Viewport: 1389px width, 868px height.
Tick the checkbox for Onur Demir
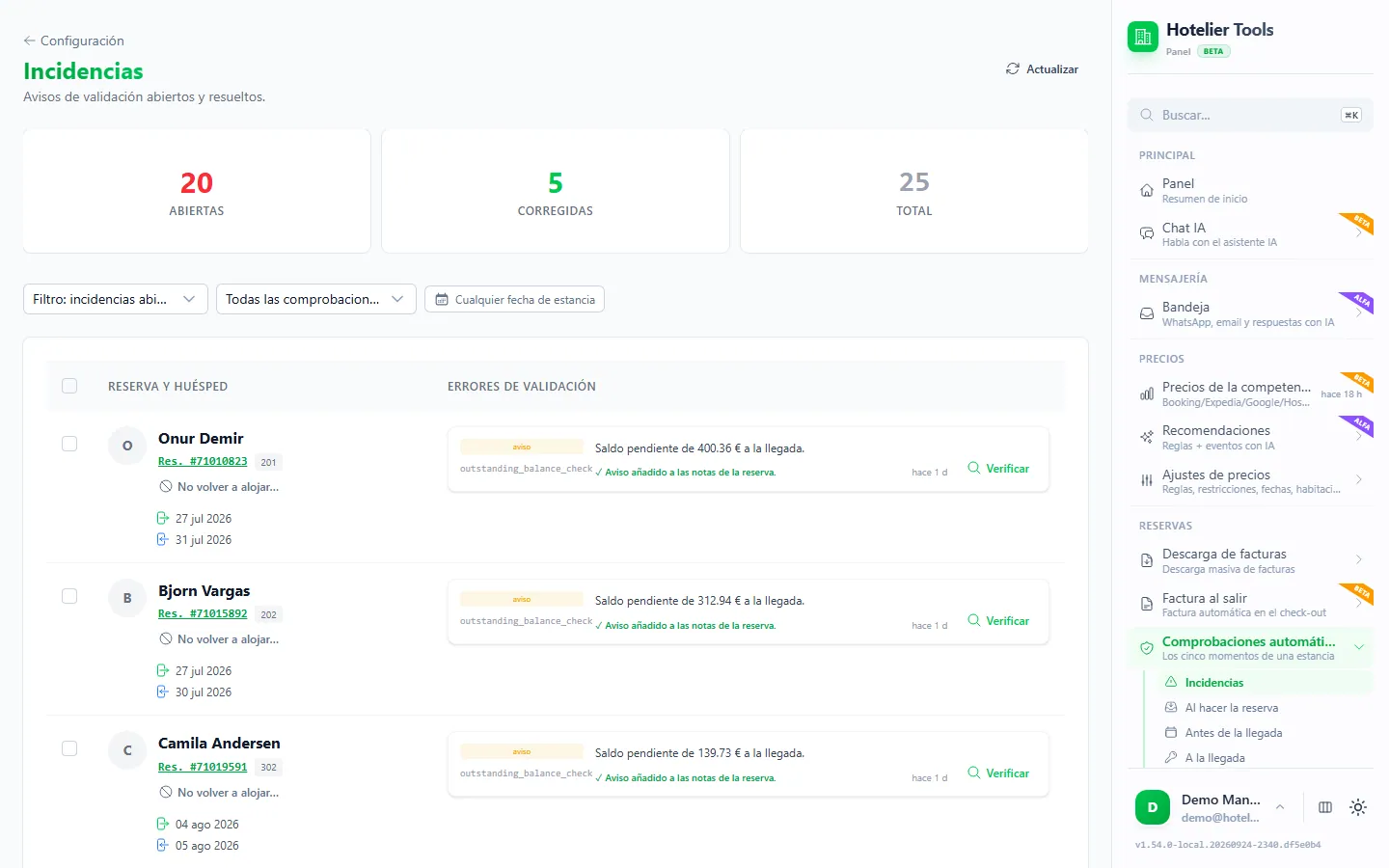[69, 444]
